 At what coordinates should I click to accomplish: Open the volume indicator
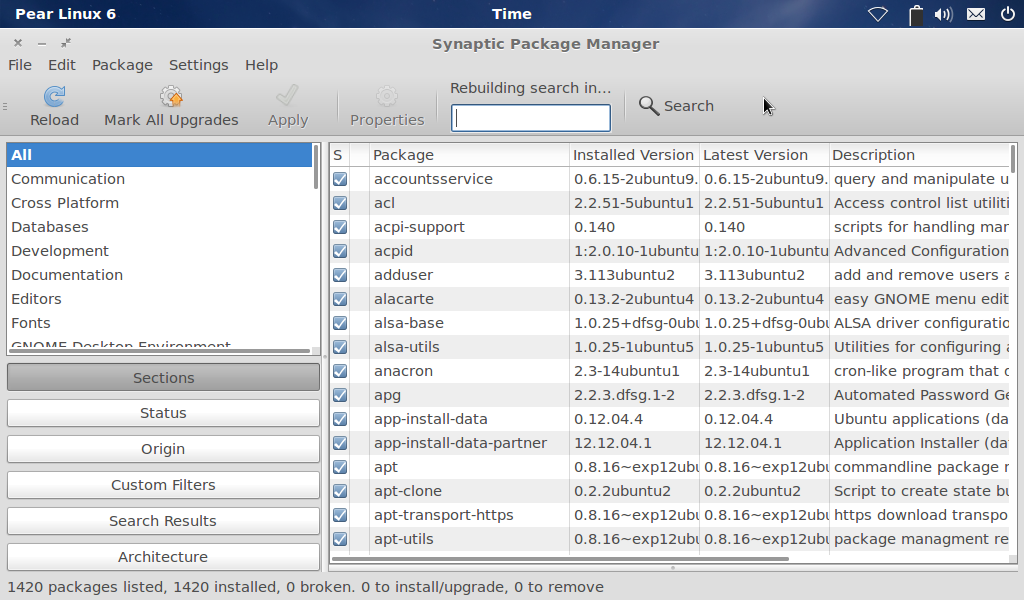[944, 14]
